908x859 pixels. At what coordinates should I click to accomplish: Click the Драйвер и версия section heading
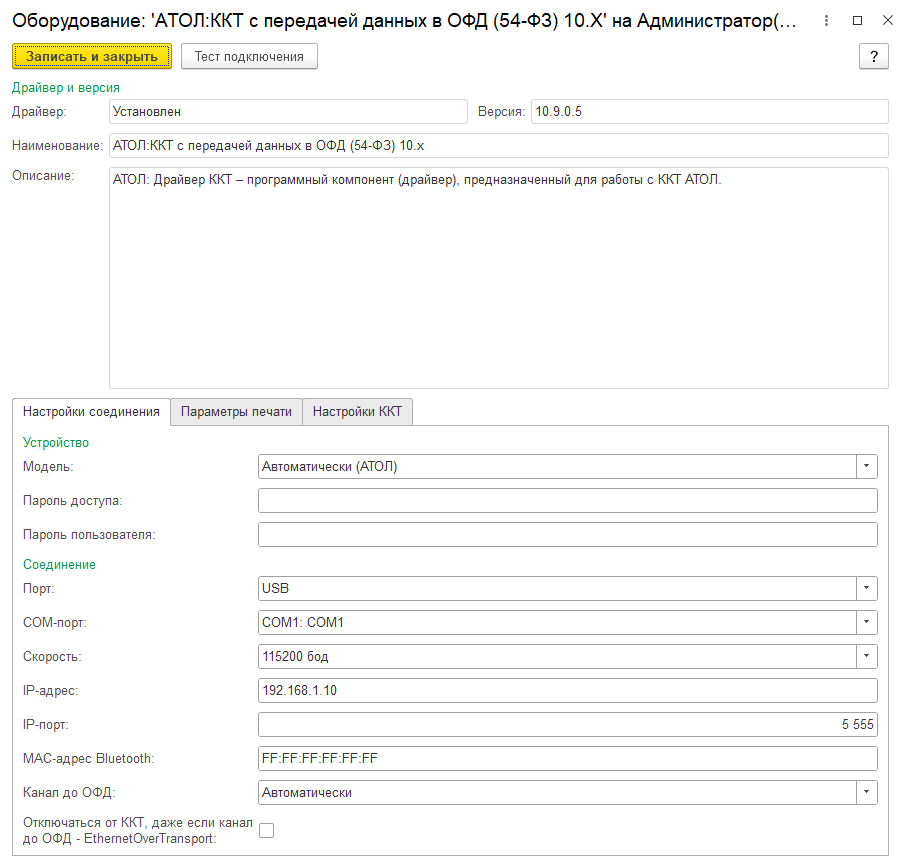[66, 87]
